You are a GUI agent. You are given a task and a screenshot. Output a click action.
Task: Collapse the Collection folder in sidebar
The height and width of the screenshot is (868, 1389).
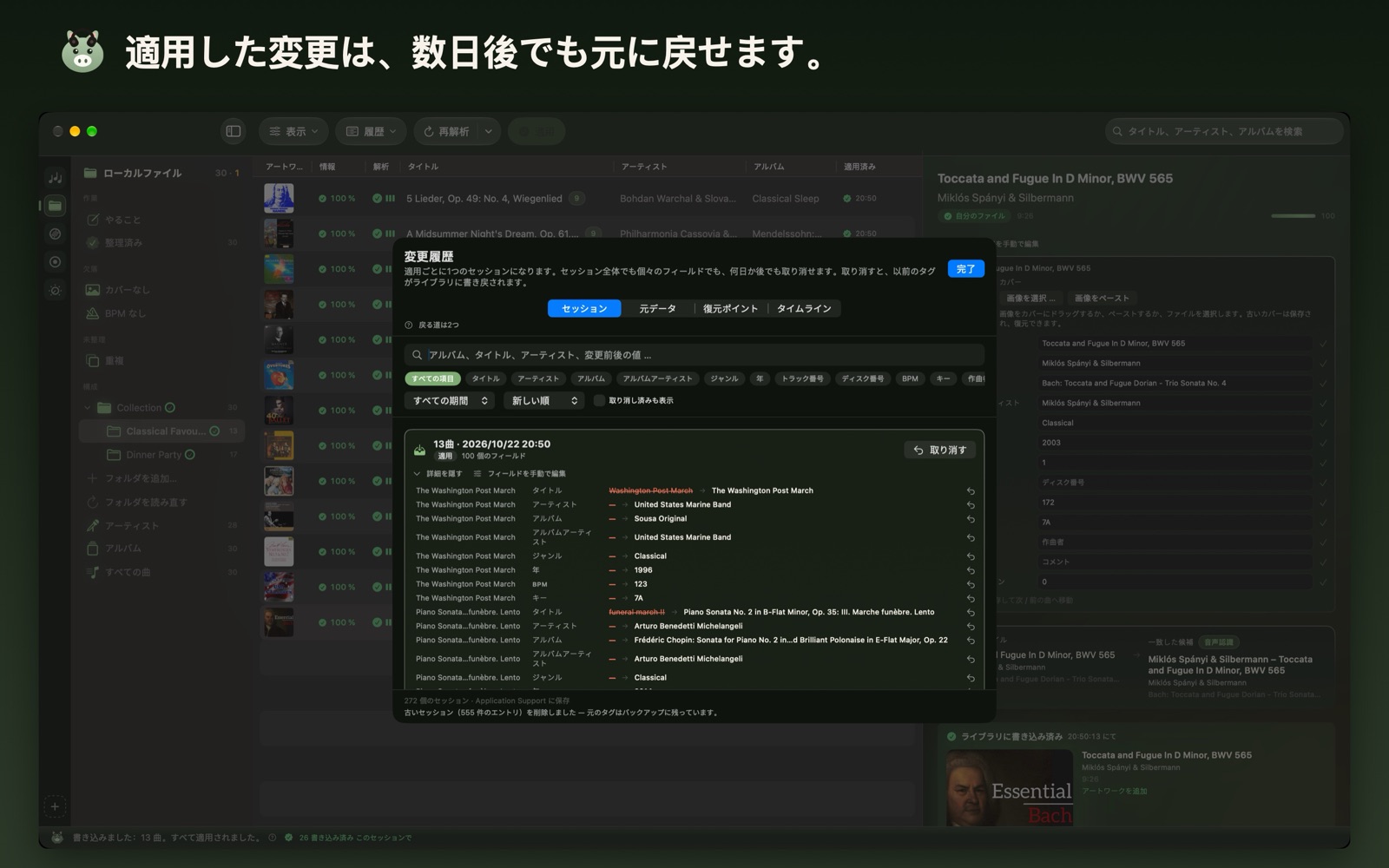click(x=88, y=408)
